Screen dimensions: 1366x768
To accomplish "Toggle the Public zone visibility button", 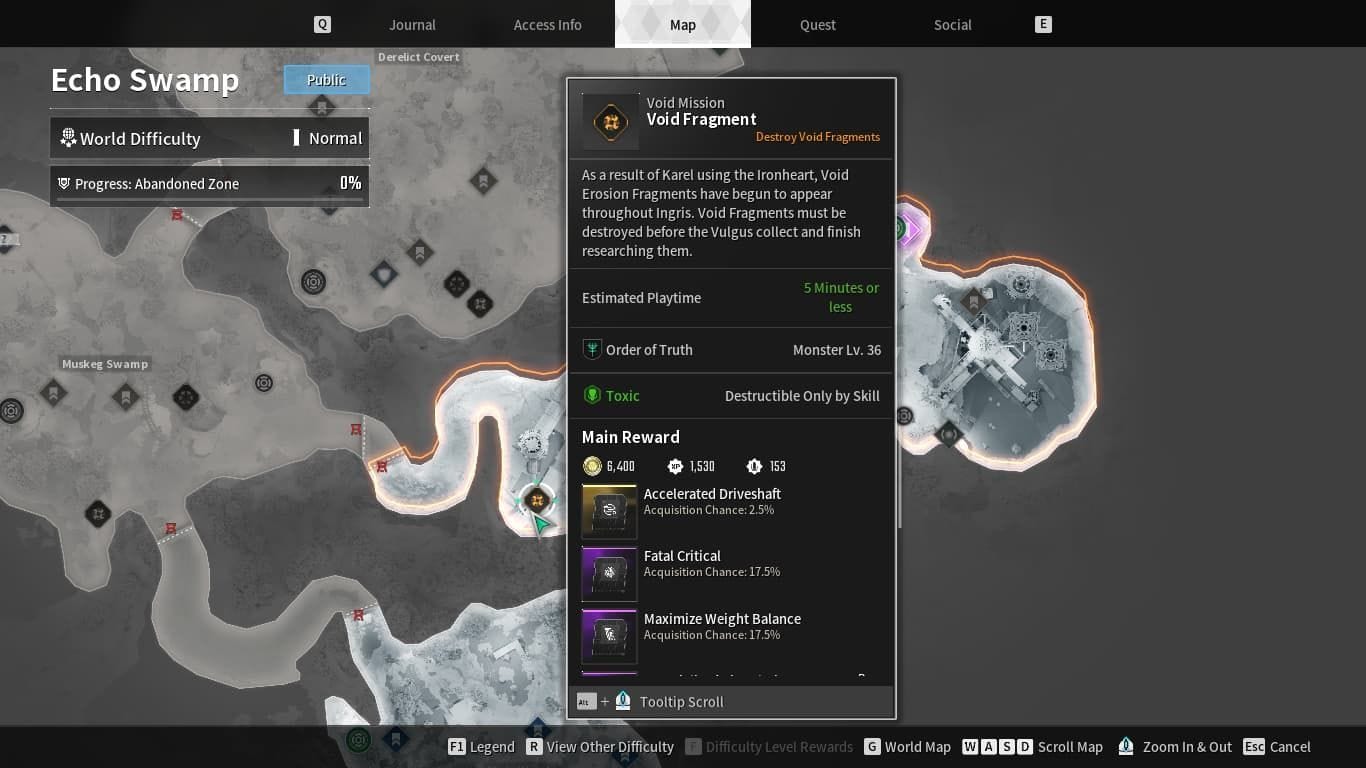I will 326,79.
